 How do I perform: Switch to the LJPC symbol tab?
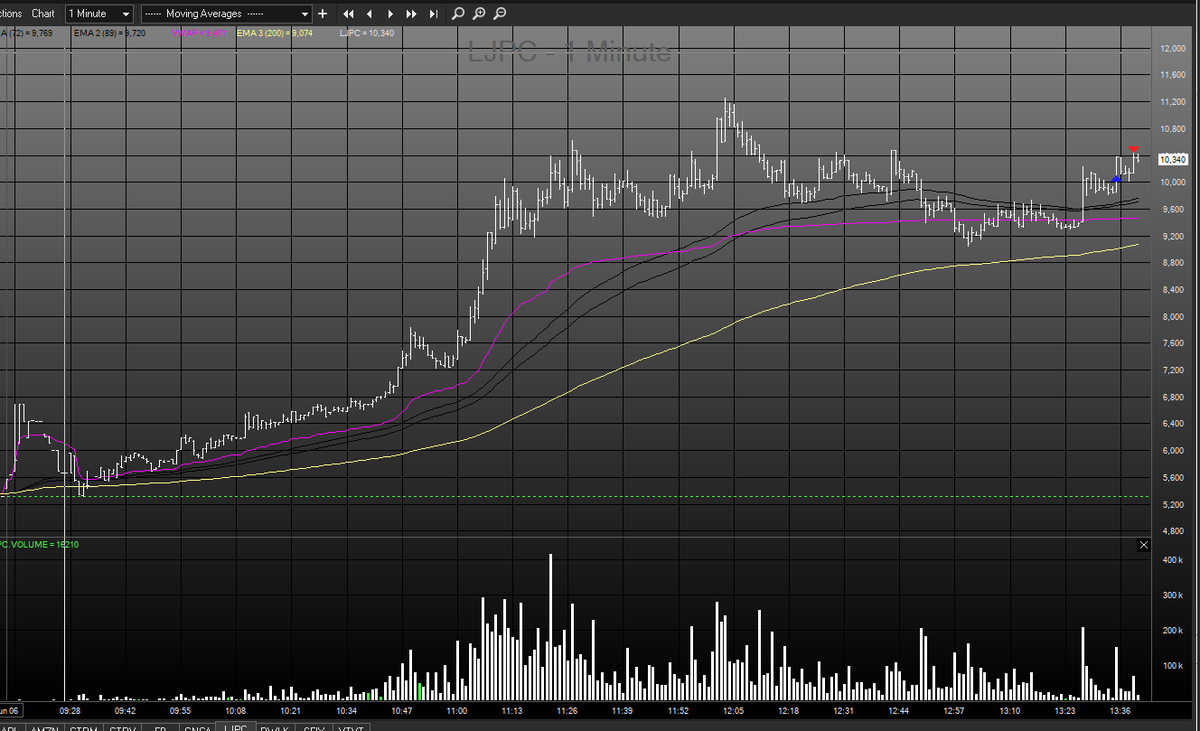pos(237,727)
